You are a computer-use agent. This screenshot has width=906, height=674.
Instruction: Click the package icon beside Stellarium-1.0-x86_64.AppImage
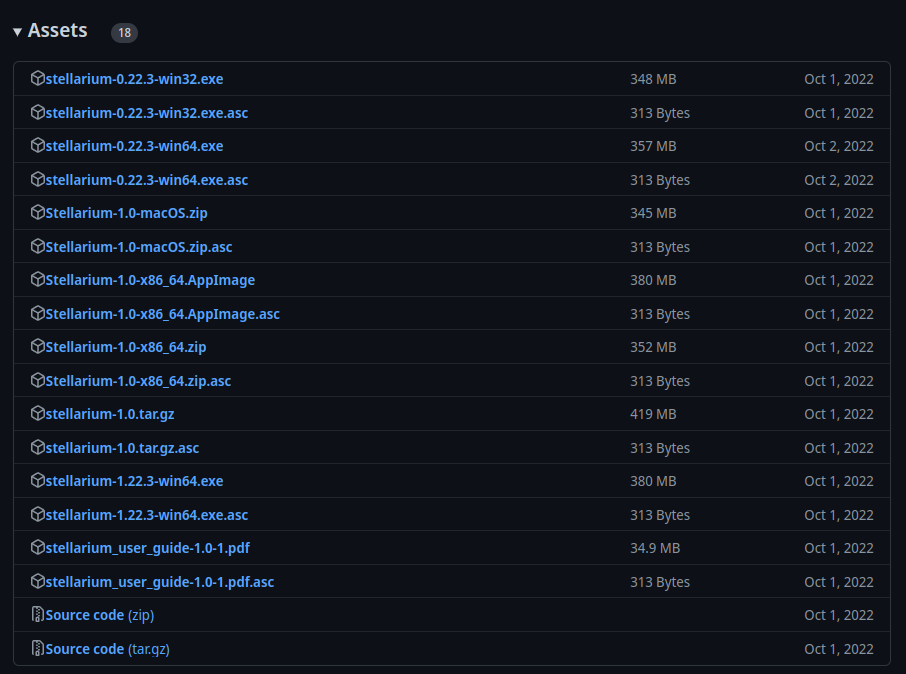[x=37, y=280]
